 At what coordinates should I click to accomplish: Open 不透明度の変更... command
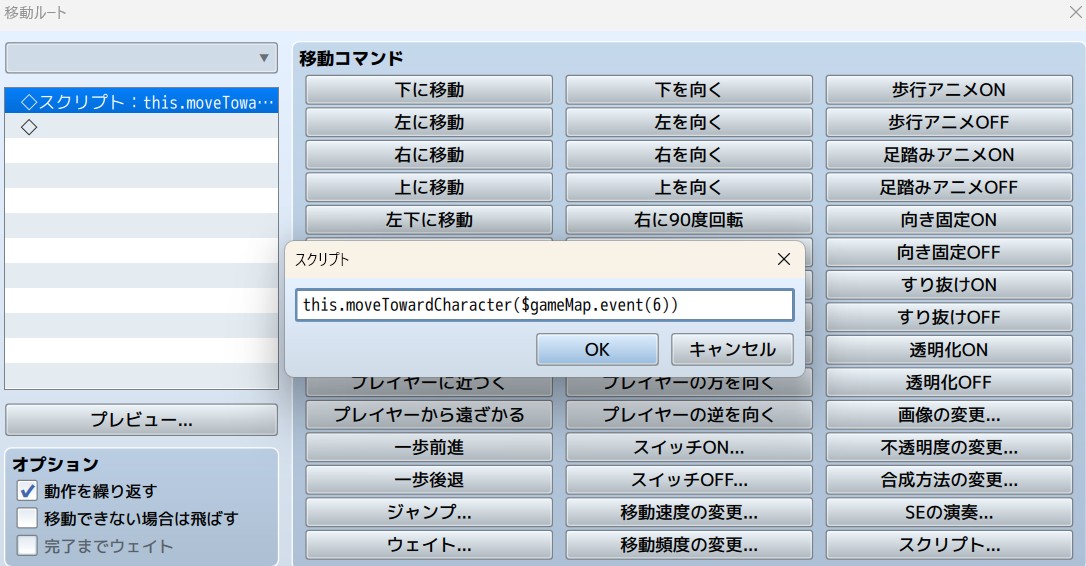click(949, 448)
